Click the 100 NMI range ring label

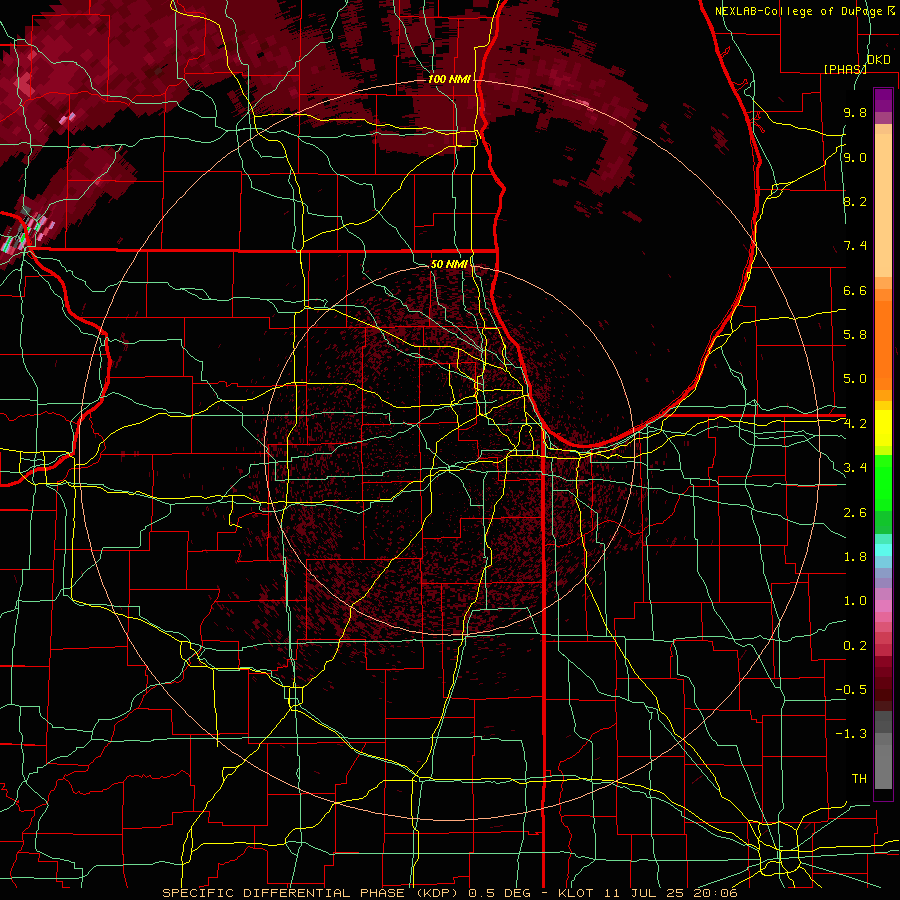(449, 79)
